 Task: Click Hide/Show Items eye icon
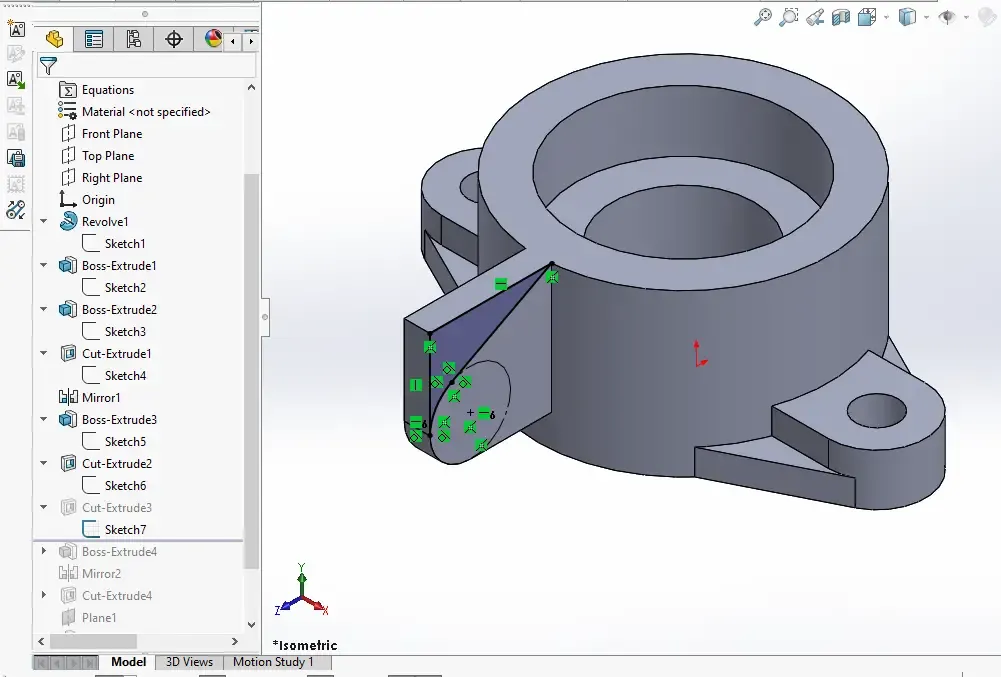tap(947, 17)
